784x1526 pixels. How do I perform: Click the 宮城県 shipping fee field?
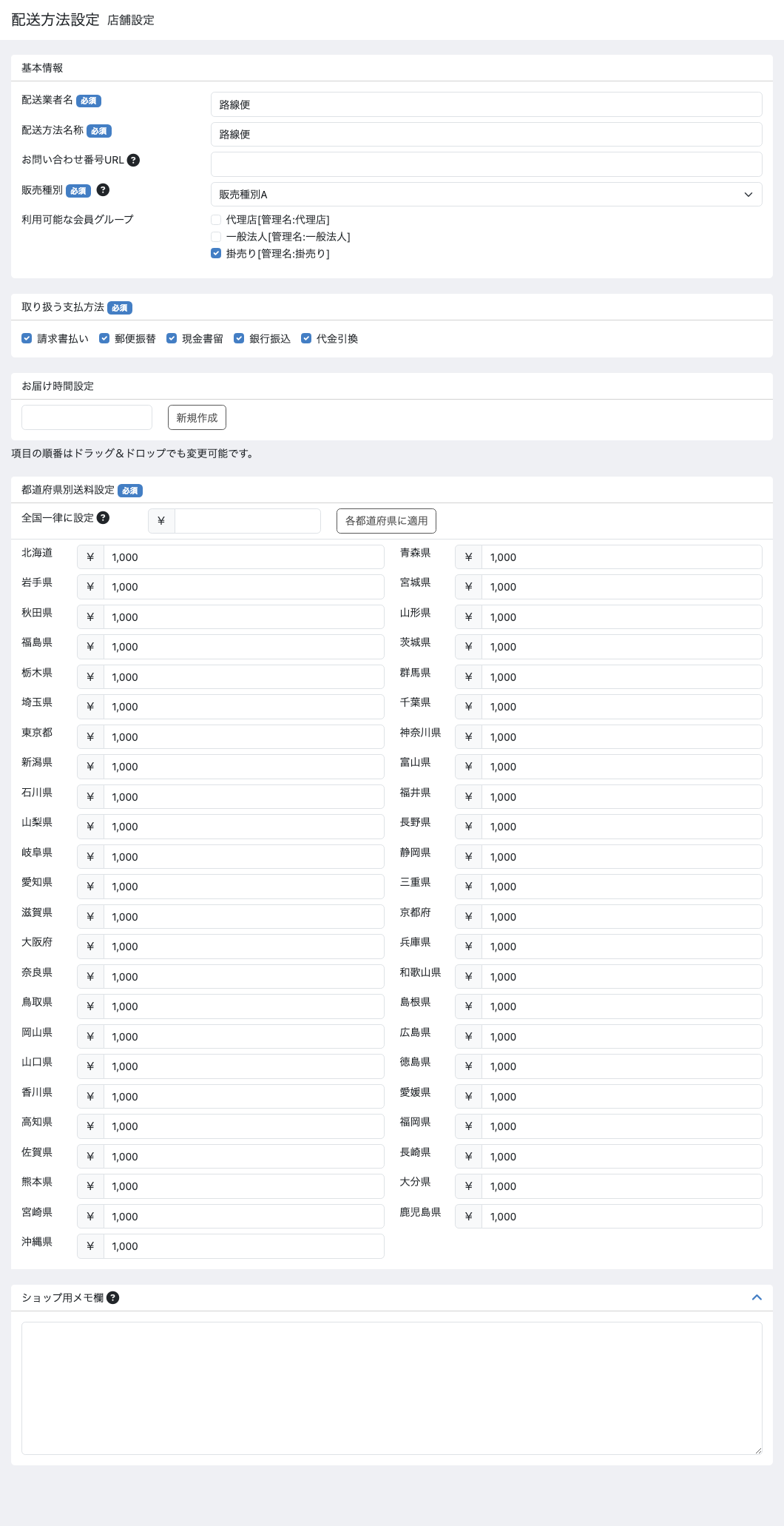621,587
